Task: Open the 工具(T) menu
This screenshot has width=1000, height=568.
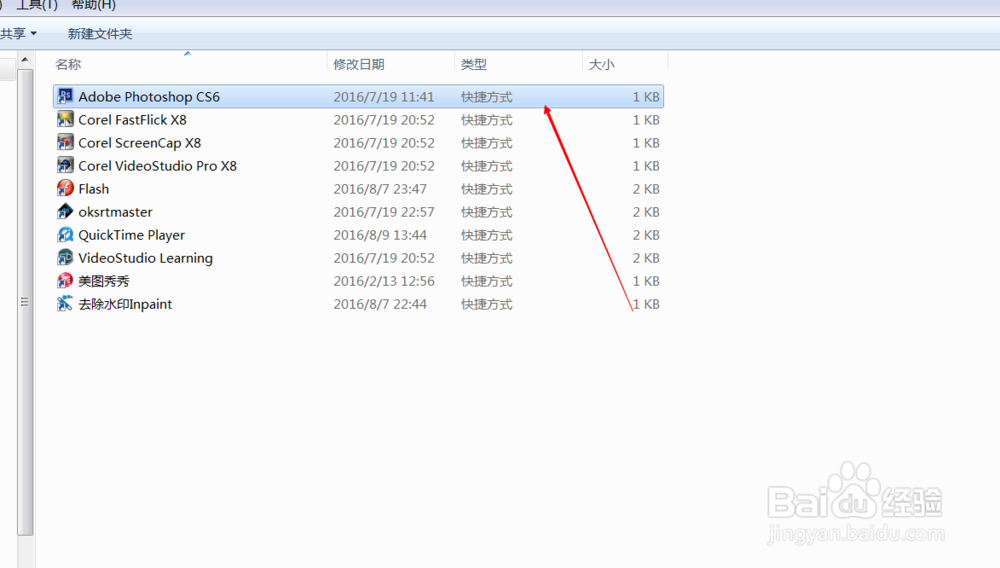Action: click(36, 5)
